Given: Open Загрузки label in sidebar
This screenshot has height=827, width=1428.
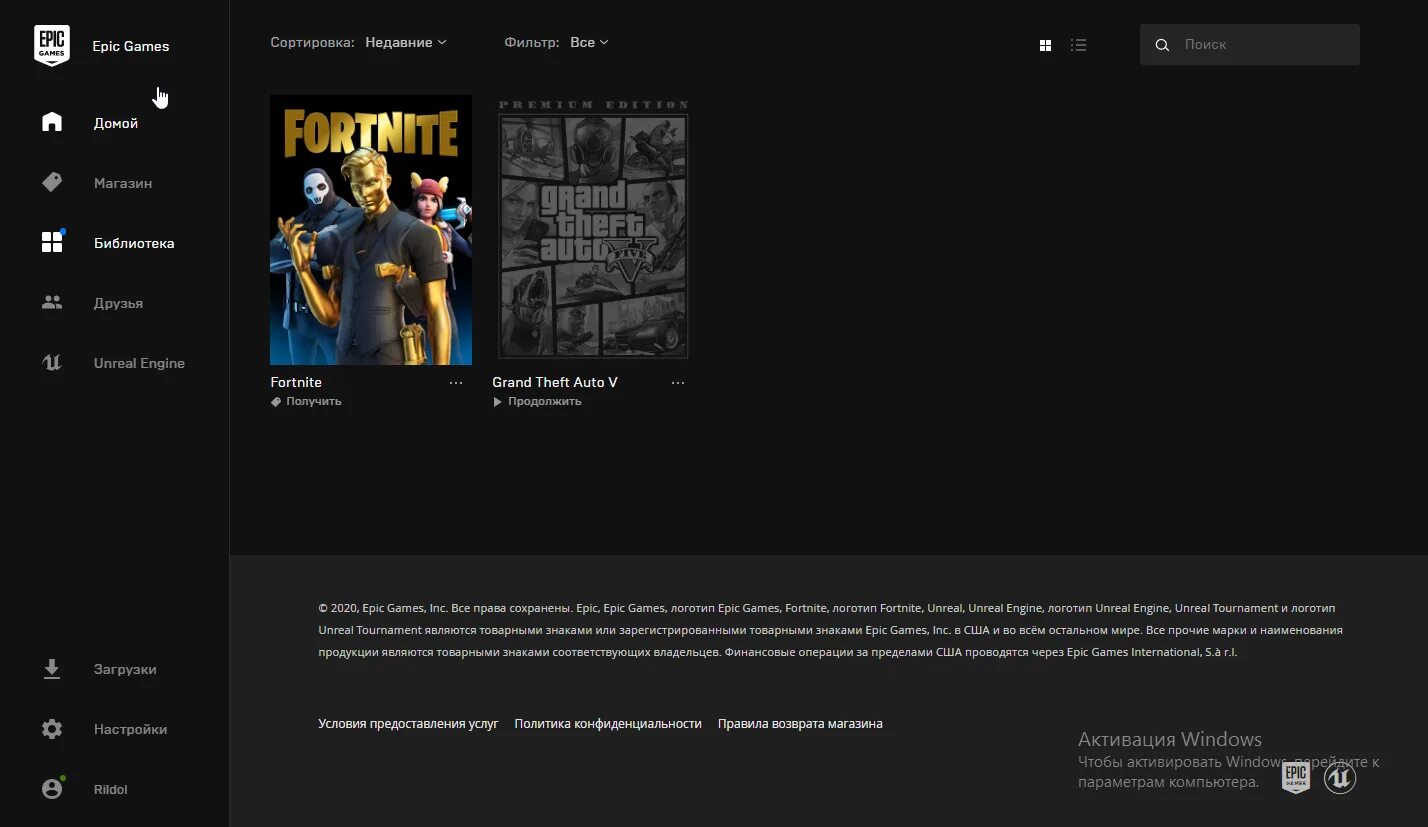Looking at the screenshot, I should click(125, 669).
